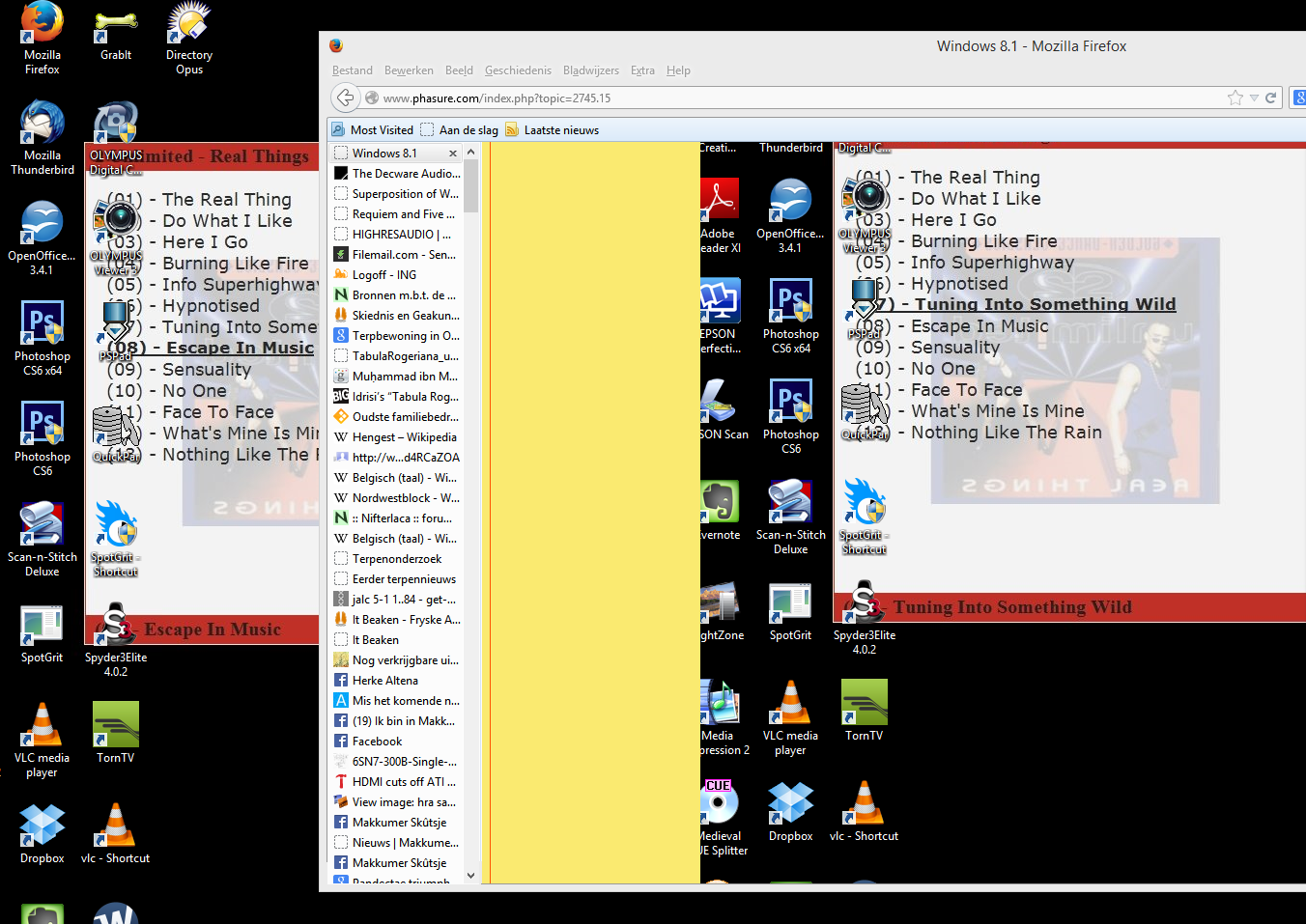Open the Bladwijzers menu
The image size is (1306, 924).
point(591,70)
